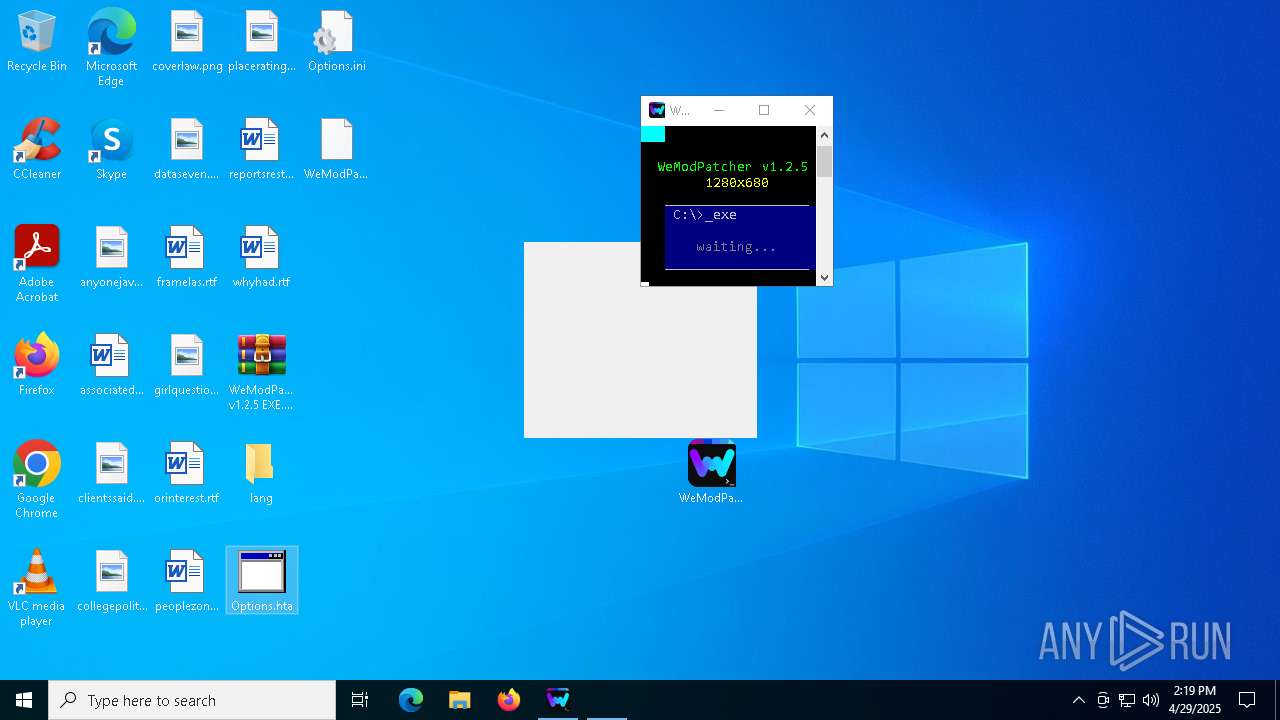This screenshot has width=1280, height=720.
Task: Select the WeModPa v1.2.5 EXE archive icon
Action: click(261, 371)
